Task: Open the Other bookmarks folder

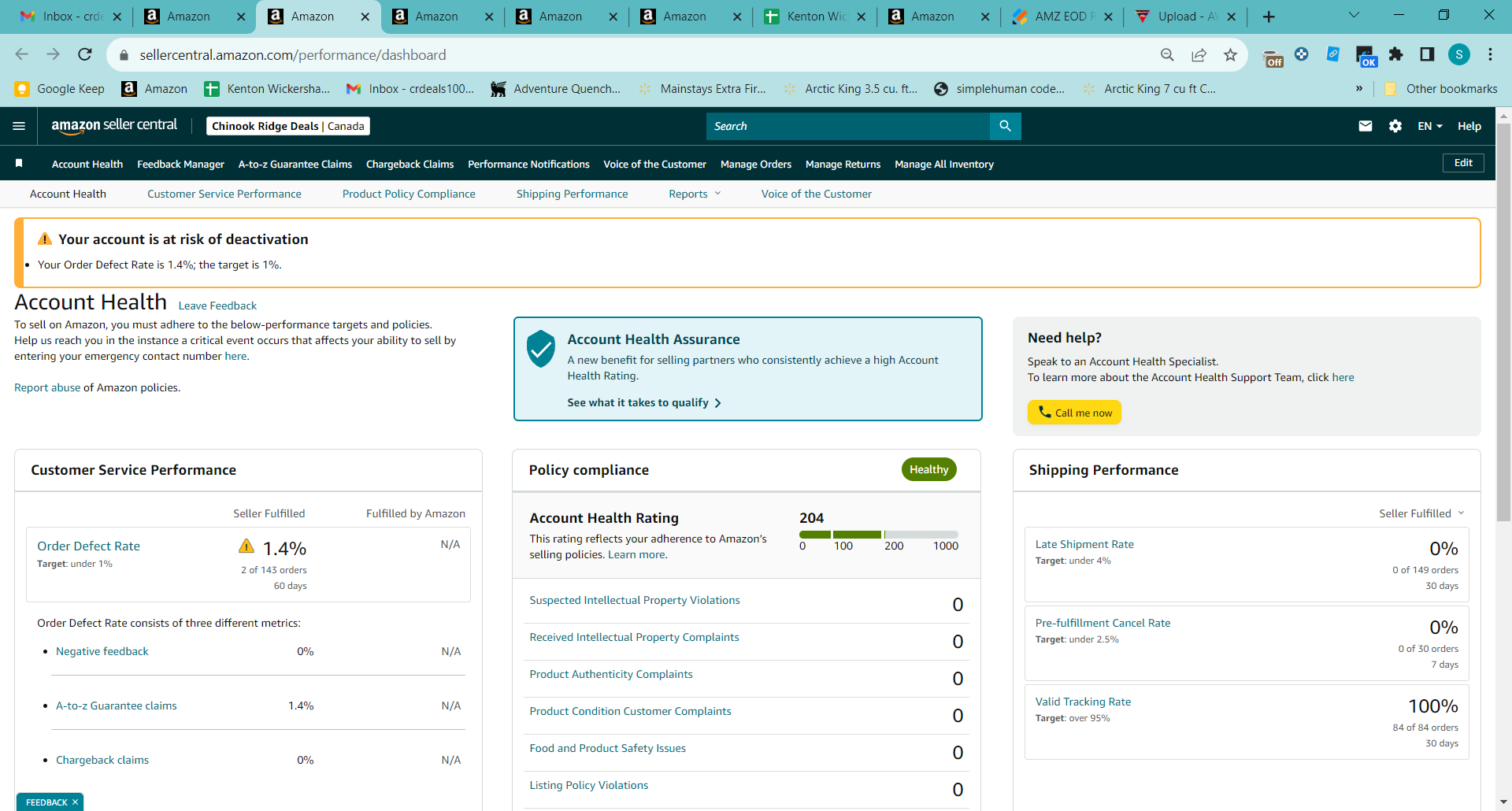Action: coord(1441,89)
